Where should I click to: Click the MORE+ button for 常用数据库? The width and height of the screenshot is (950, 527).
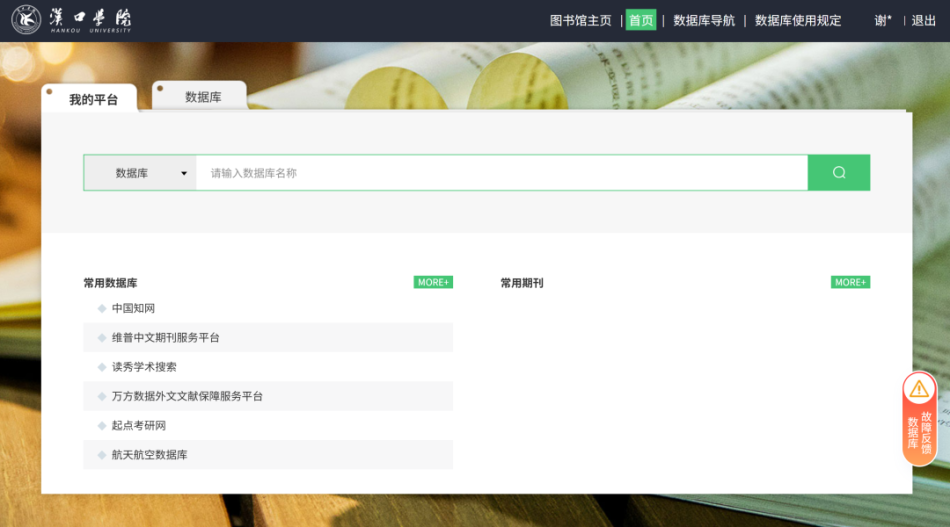coord(433,283)
